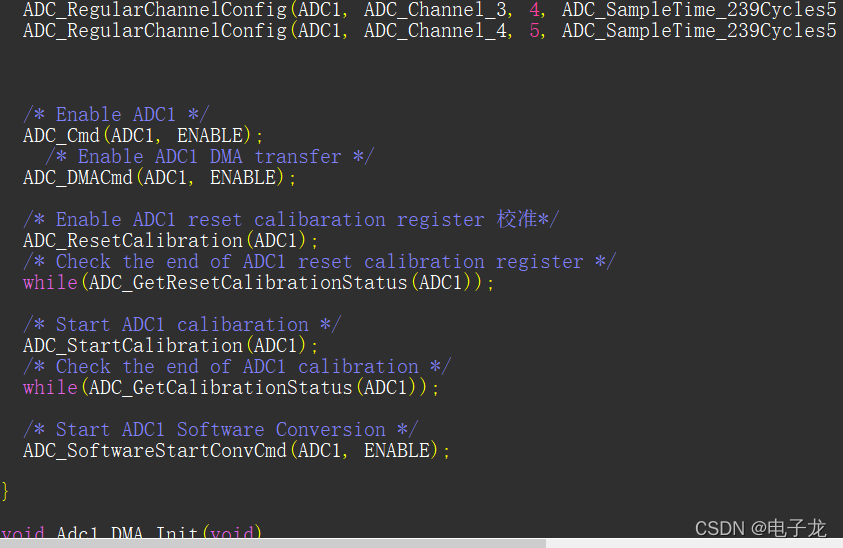Click the 'ADC_SoftwareStartConvCmd(ADC1, ENABLE);' line
Screen dimensions: 843x548
click(236, 450)
